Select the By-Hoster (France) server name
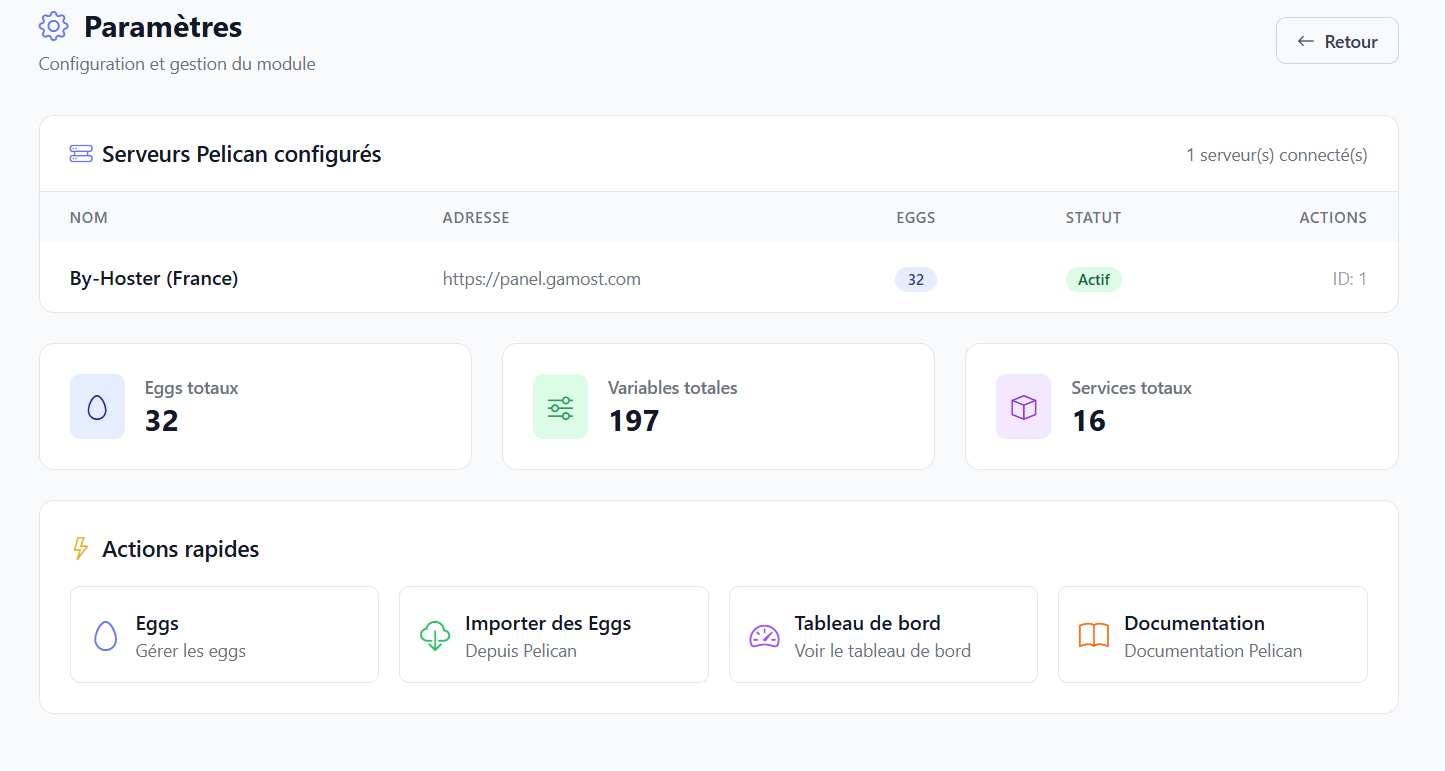The width and height of the screenshot is (1445, 771). pos(154,279)
